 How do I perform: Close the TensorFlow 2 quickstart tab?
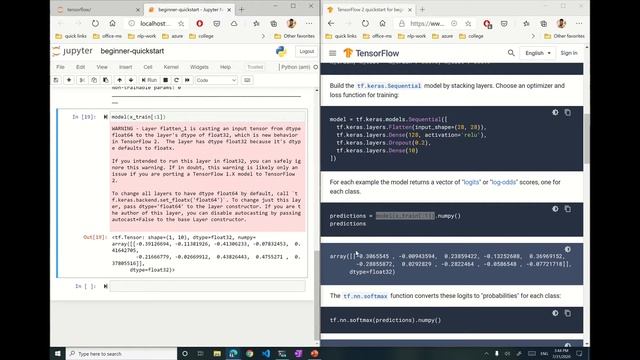pyautogui.click(x=410, y=9)
